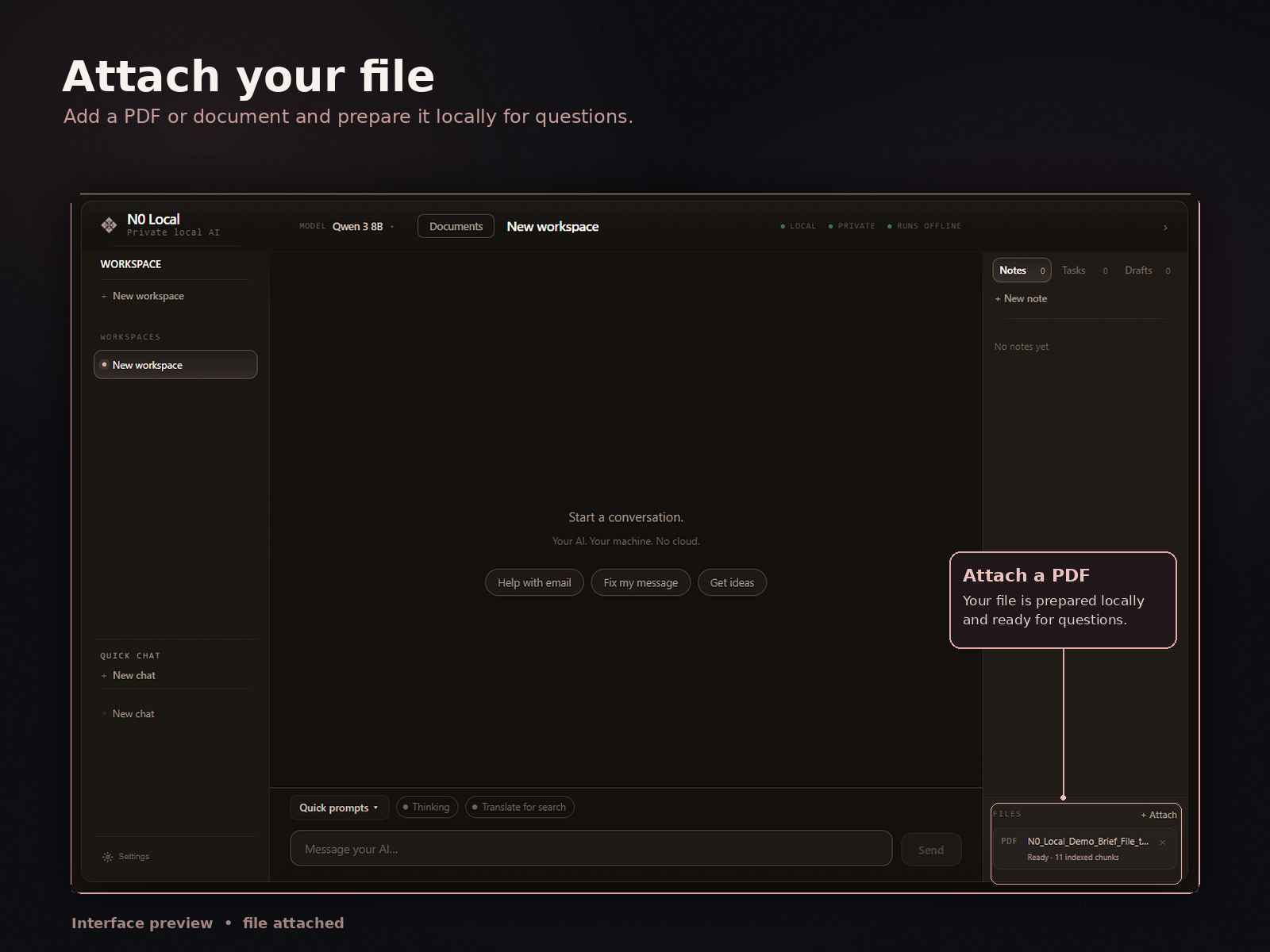Image resolution: width=1270 pixels, height=952 pixels.
Task: Open the Qwen 3 8B model dropdown
Action: pos(362,226)
